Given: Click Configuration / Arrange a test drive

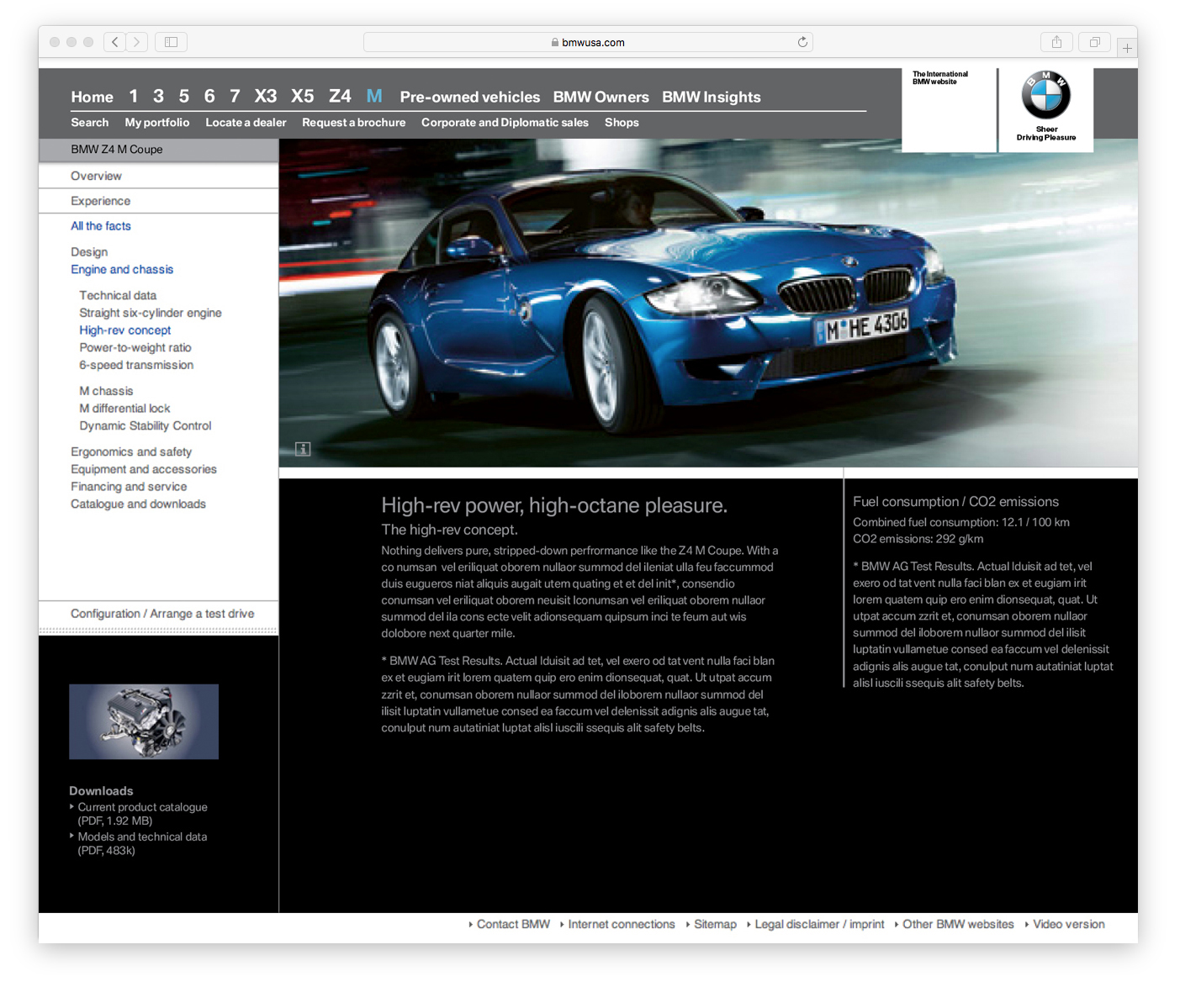Looking at the screenshot, I should click(x=162, y=614).
